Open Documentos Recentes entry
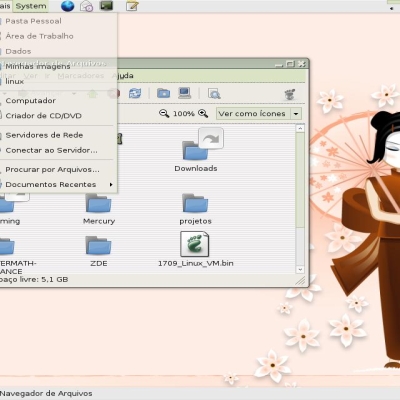 point(51,184)
